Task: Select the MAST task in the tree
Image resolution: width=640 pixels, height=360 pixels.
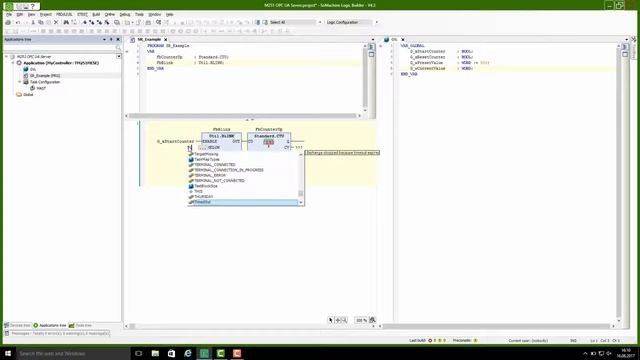Action: coord(41,88)
